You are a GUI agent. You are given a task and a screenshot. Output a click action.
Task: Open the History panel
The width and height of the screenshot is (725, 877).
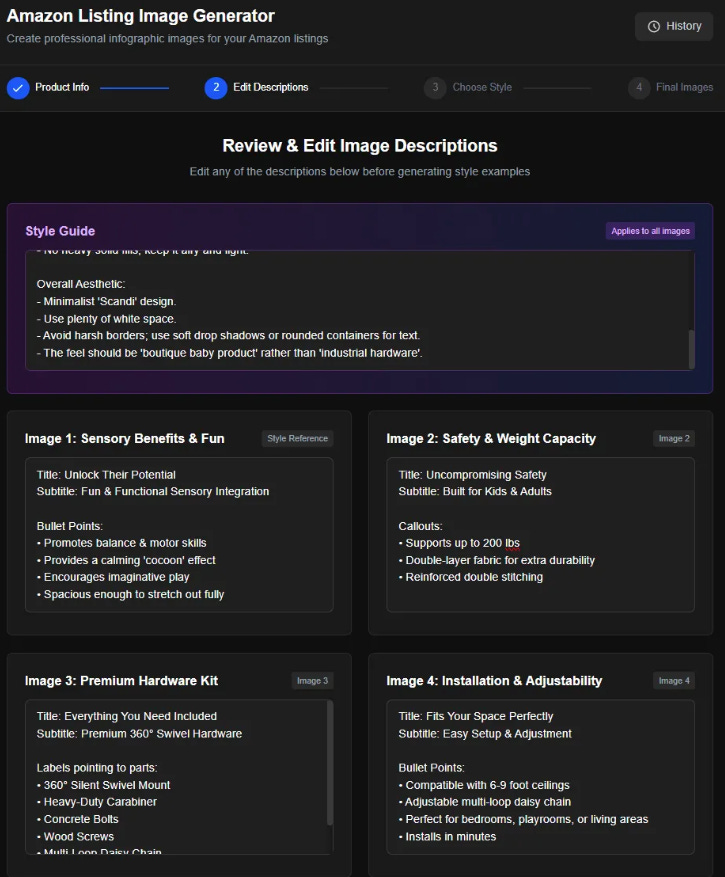(x=674, y=26)
